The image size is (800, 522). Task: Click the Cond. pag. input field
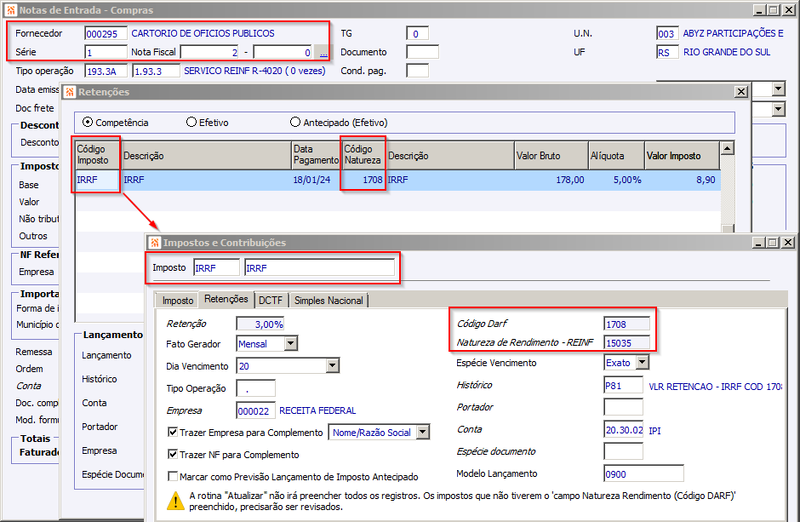(x=417, y=71)
